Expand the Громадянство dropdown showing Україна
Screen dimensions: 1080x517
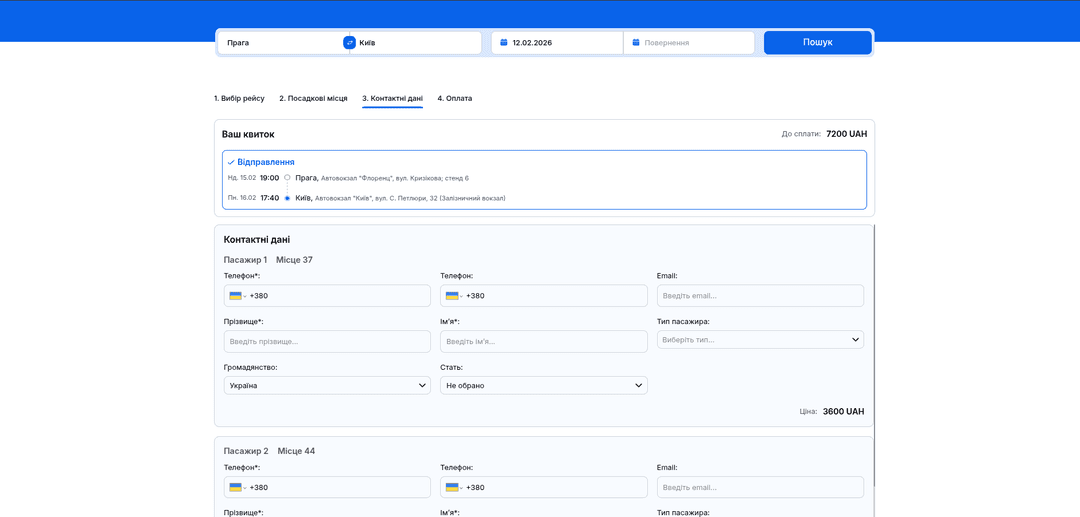[x=327, y=385]
